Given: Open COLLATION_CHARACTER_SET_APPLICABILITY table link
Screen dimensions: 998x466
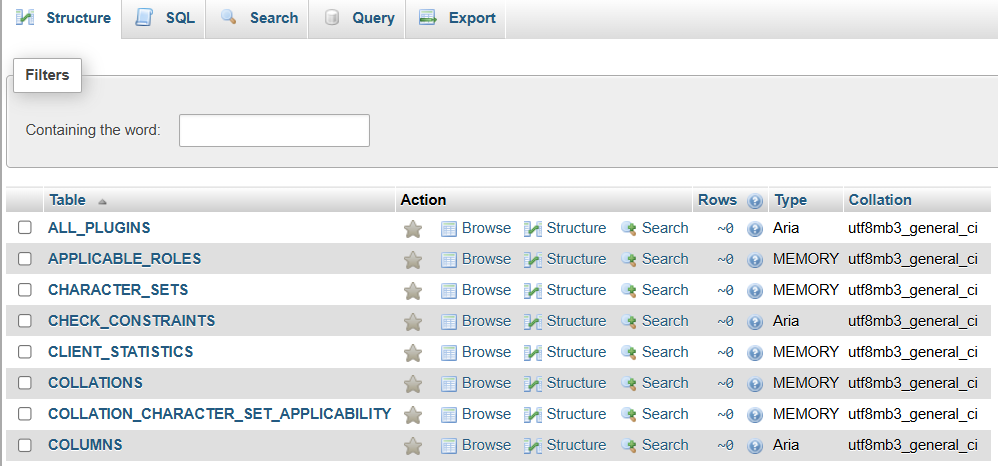Looking at the screenshot, I should point(220,414).
